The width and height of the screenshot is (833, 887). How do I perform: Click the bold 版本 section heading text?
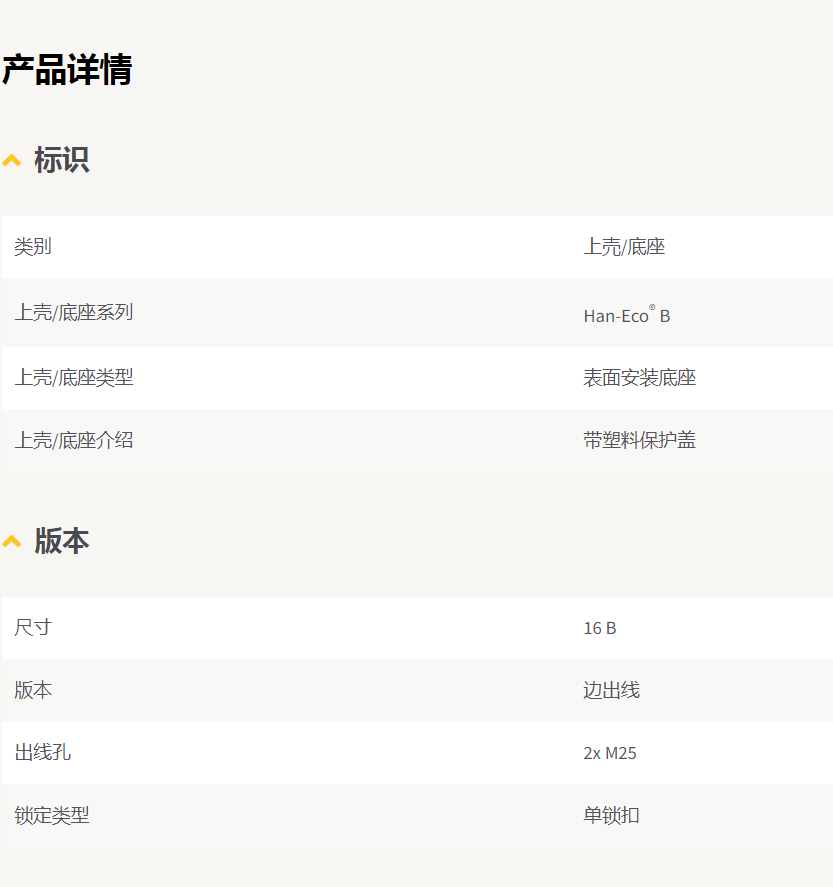tap(62, 541)
